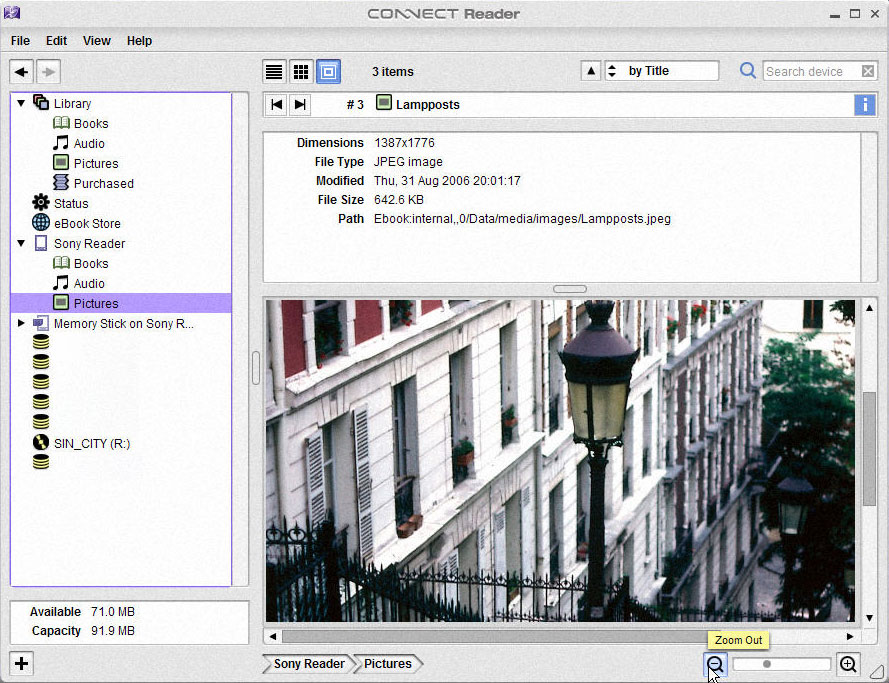889x683 pixels.
Task: Click the Pictures breadcrumb
Action: [388, 663]
